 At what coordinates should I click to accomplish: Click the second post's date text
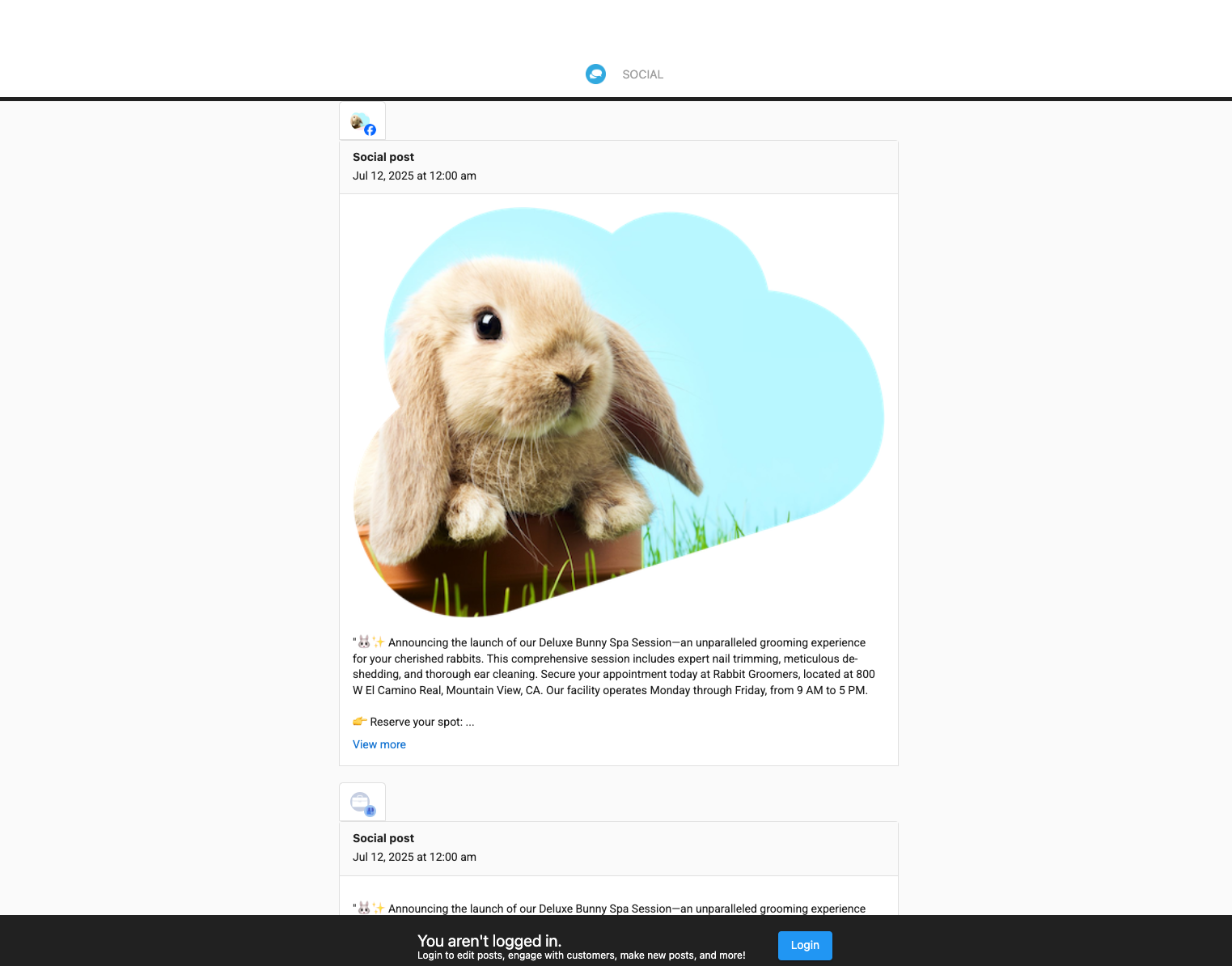pyautogui.click(x=413, y=857)
